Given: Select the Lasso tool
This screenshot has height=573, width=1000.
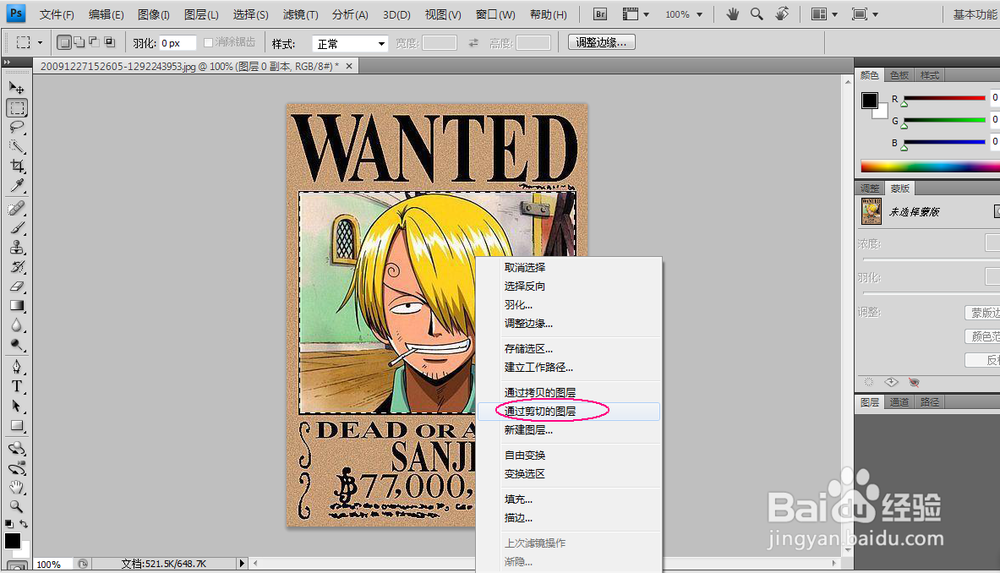Looking at the screenshot, I should pos(17,127).
